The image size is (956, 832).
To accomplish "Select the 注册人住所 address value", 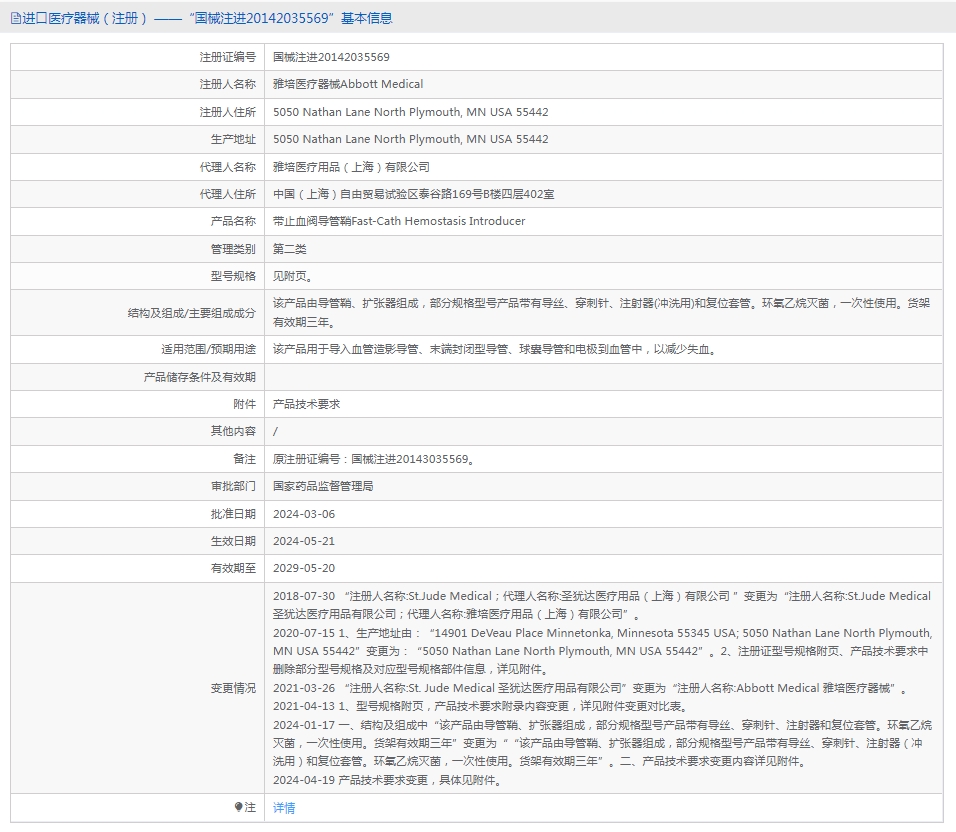I will pyautogui.click(x=410, y=112).
